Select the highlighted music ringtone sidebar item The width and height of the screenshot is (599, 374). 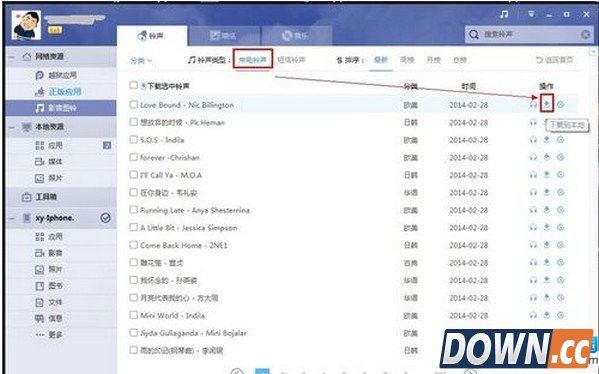pyautogui.click(x=61, y=108)
